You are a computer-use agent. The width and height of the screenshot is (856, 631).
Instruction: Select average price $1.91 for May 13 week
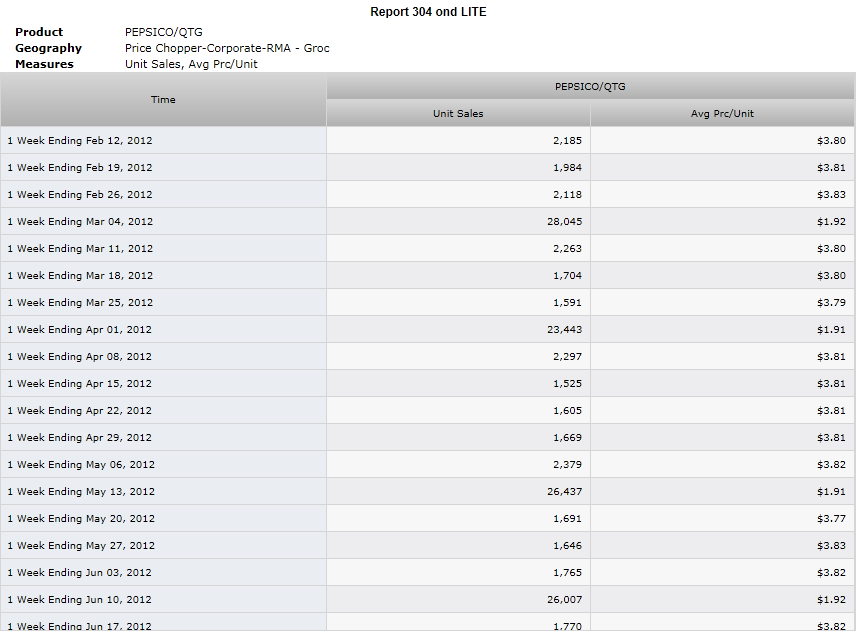pos(831,492)
